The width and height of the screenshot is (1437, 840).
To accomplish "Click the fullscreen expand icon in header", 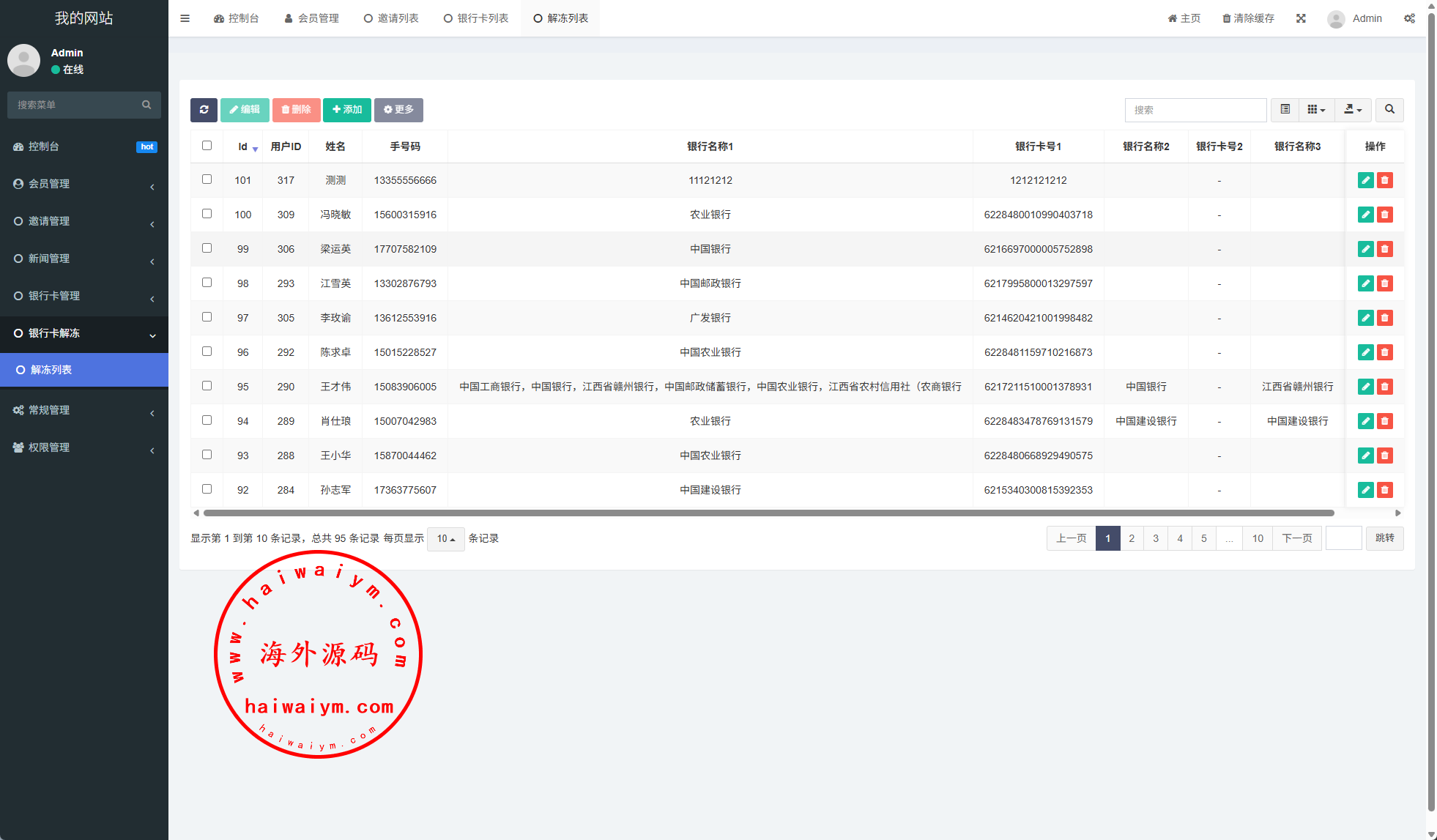I will pyautogui.click(x=1301, y=18).
